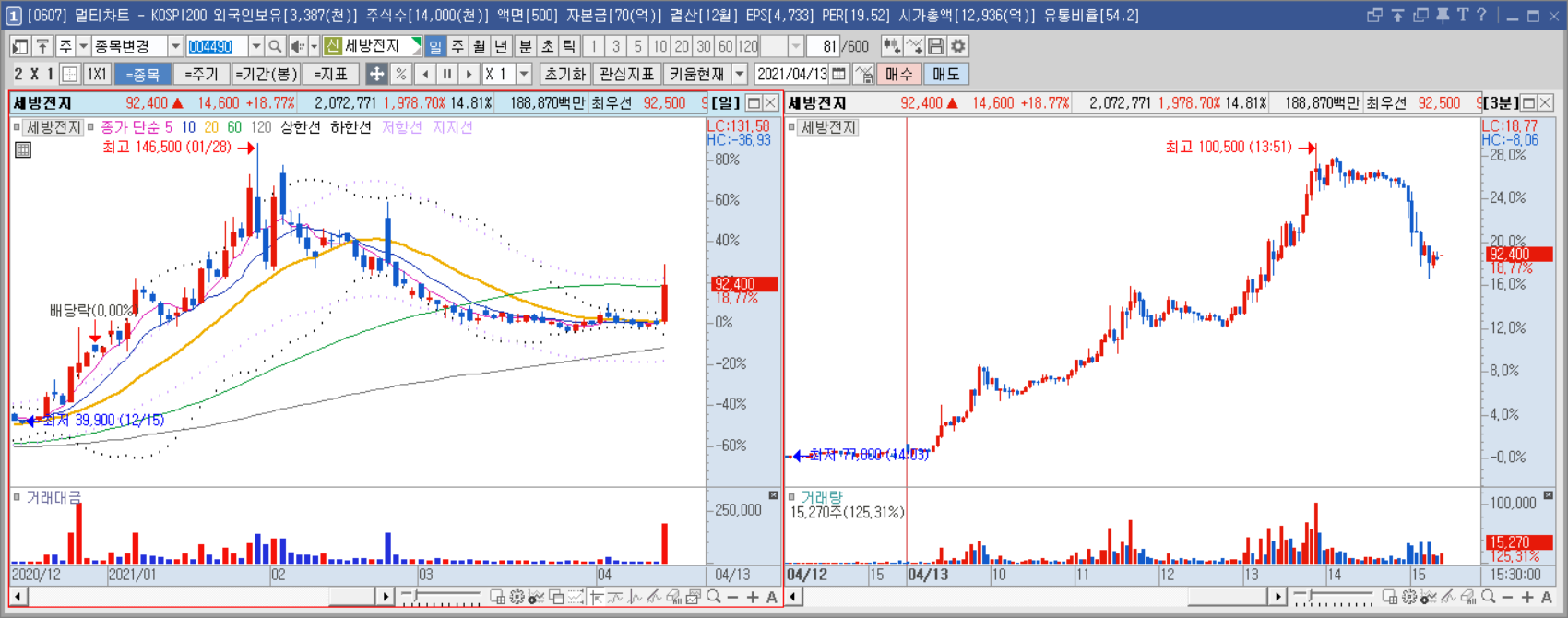Expand the 키움현재 dropdown arrow
This screenshot has height=618, width=1568.
(x=739, y=74)
